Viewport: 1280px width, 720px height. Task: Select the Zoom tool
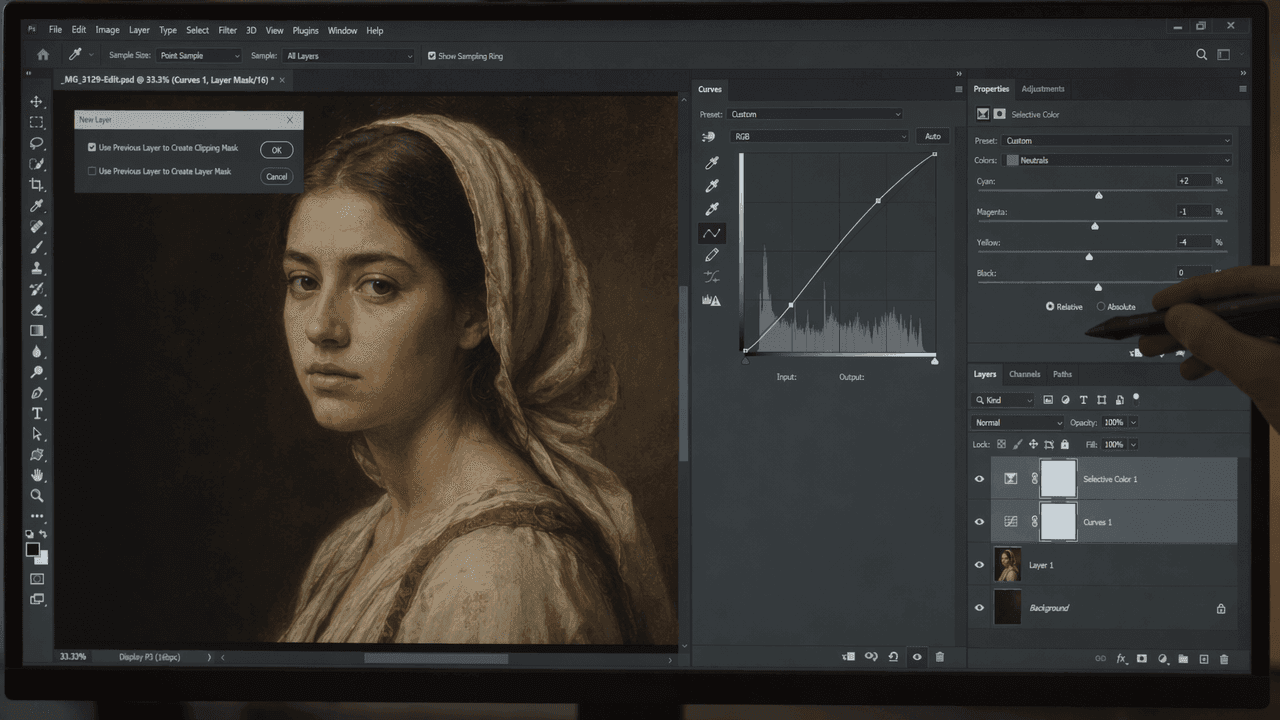coord(37,496)
